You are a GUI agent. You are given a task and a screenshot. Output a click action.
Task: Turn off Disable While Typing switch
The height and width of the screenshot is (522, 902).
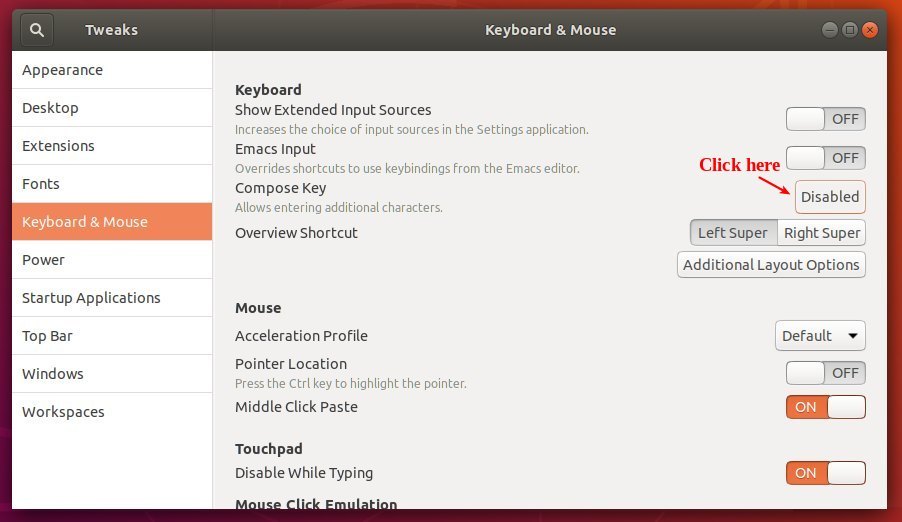pos(825,473)
